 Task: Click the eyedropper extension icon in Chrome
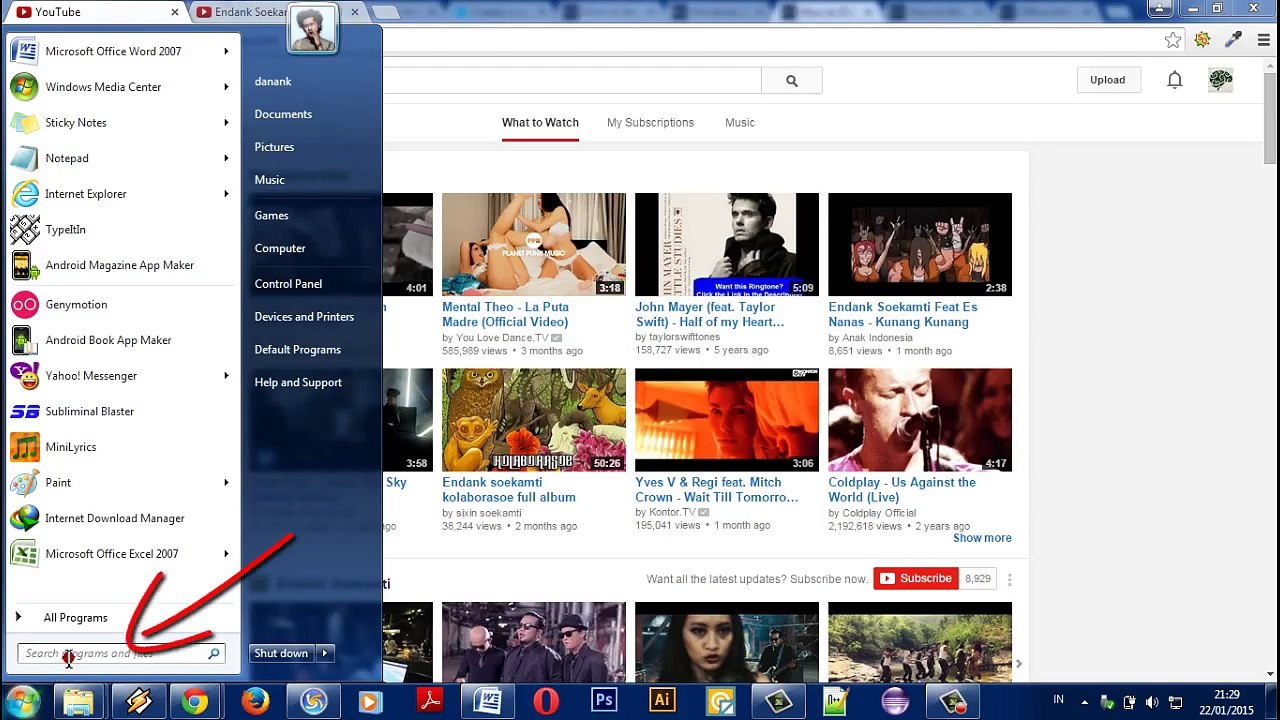1234,40
